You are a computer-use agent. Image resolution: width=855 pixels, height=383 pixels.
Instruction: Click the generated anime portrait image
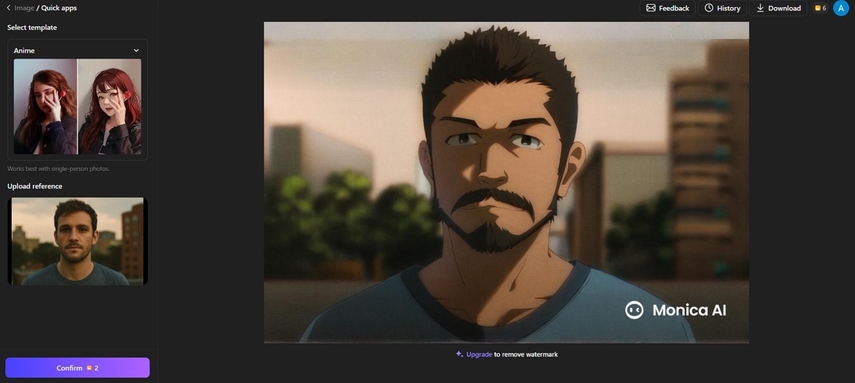(x=506, y=182)
